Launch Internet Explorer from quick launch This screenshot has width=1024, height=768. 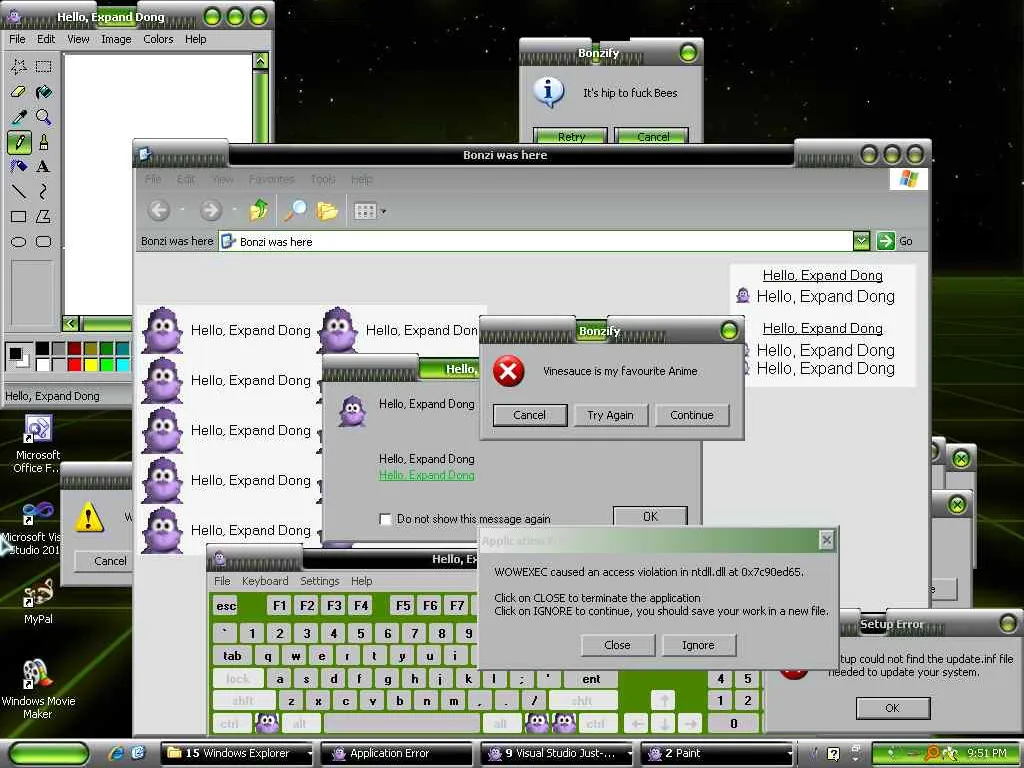(118, 753)
